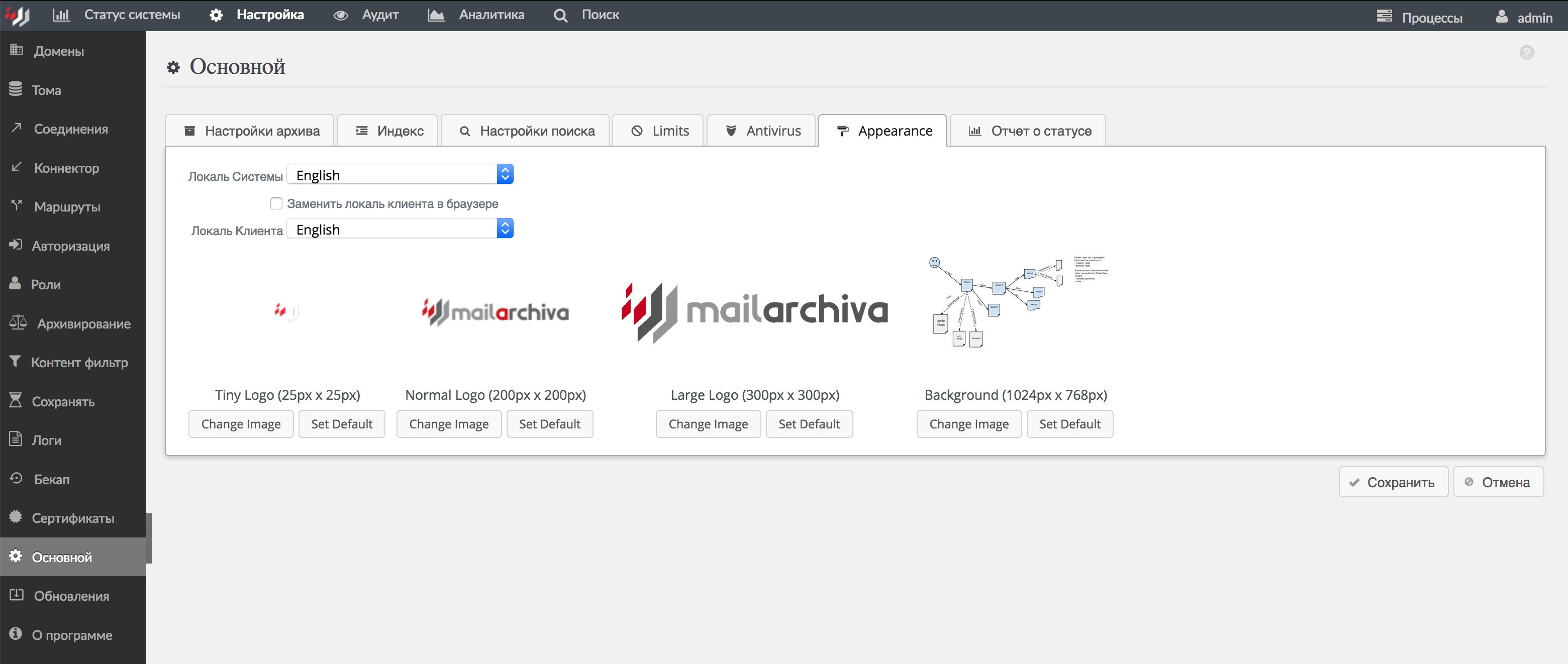1568x664 pixels.
Task: Click the О программе info icon
Action: click(x=16, y=634)
